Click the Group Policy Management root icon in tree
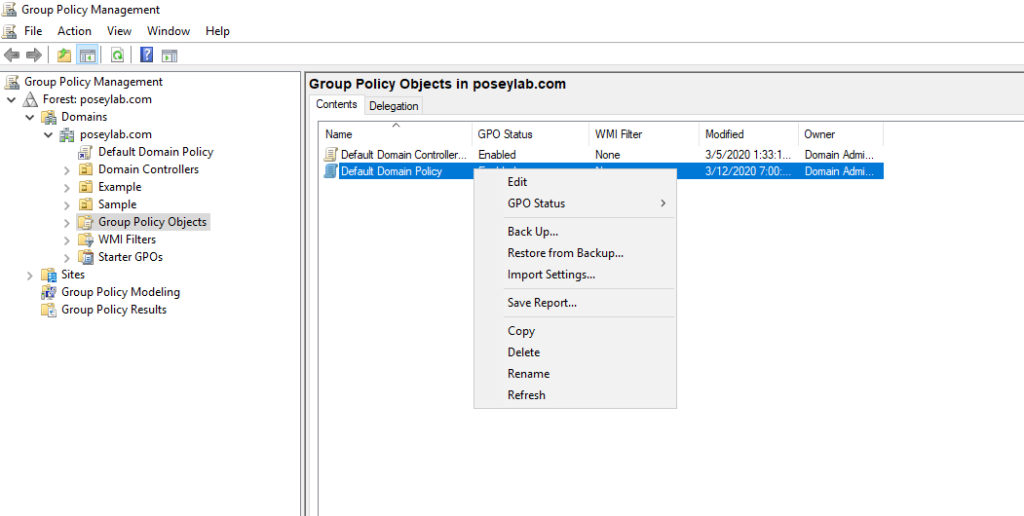1024x516 pixels. 12,82
